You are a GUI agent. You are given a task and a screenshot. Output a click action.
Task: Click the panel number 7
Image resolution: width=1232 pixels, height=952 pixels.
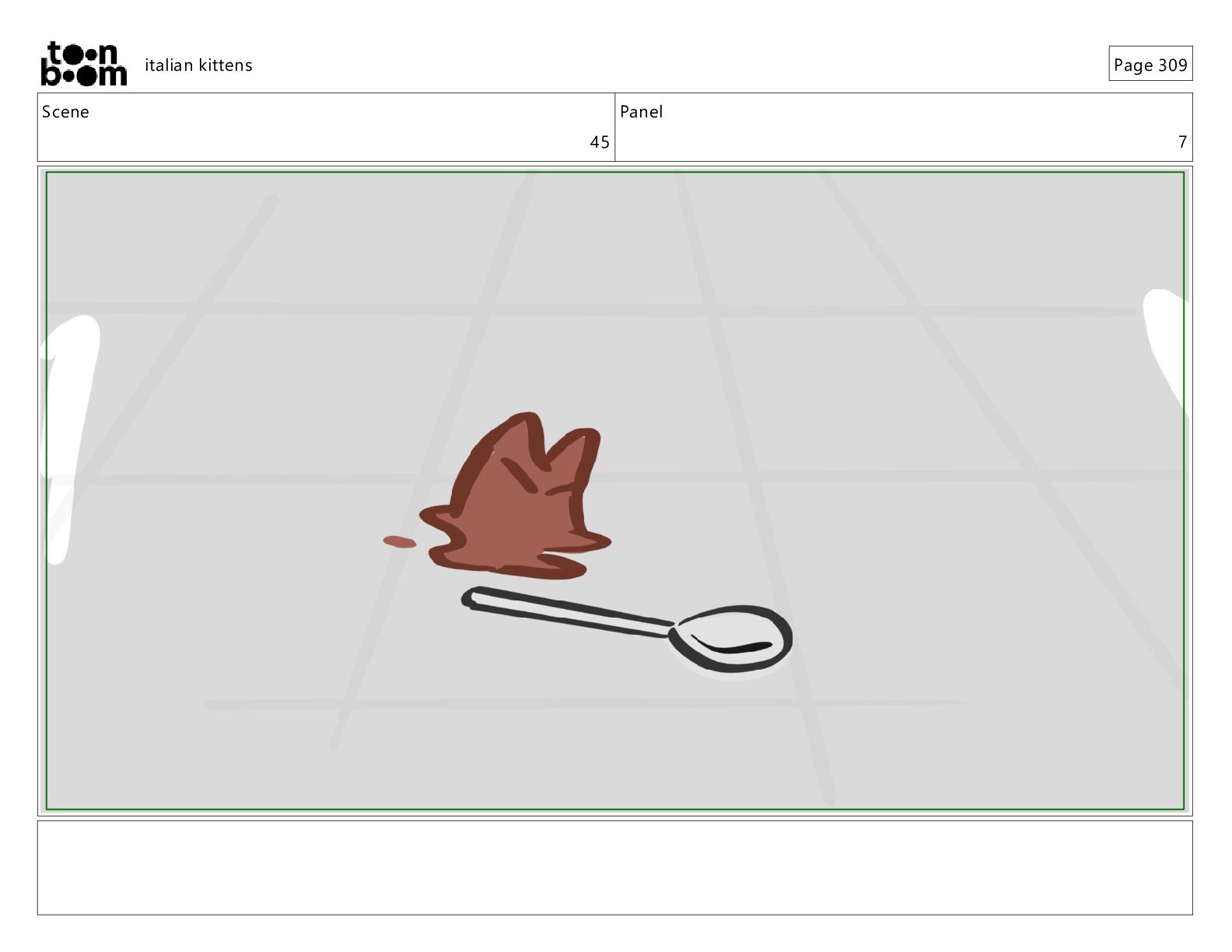1182,142
